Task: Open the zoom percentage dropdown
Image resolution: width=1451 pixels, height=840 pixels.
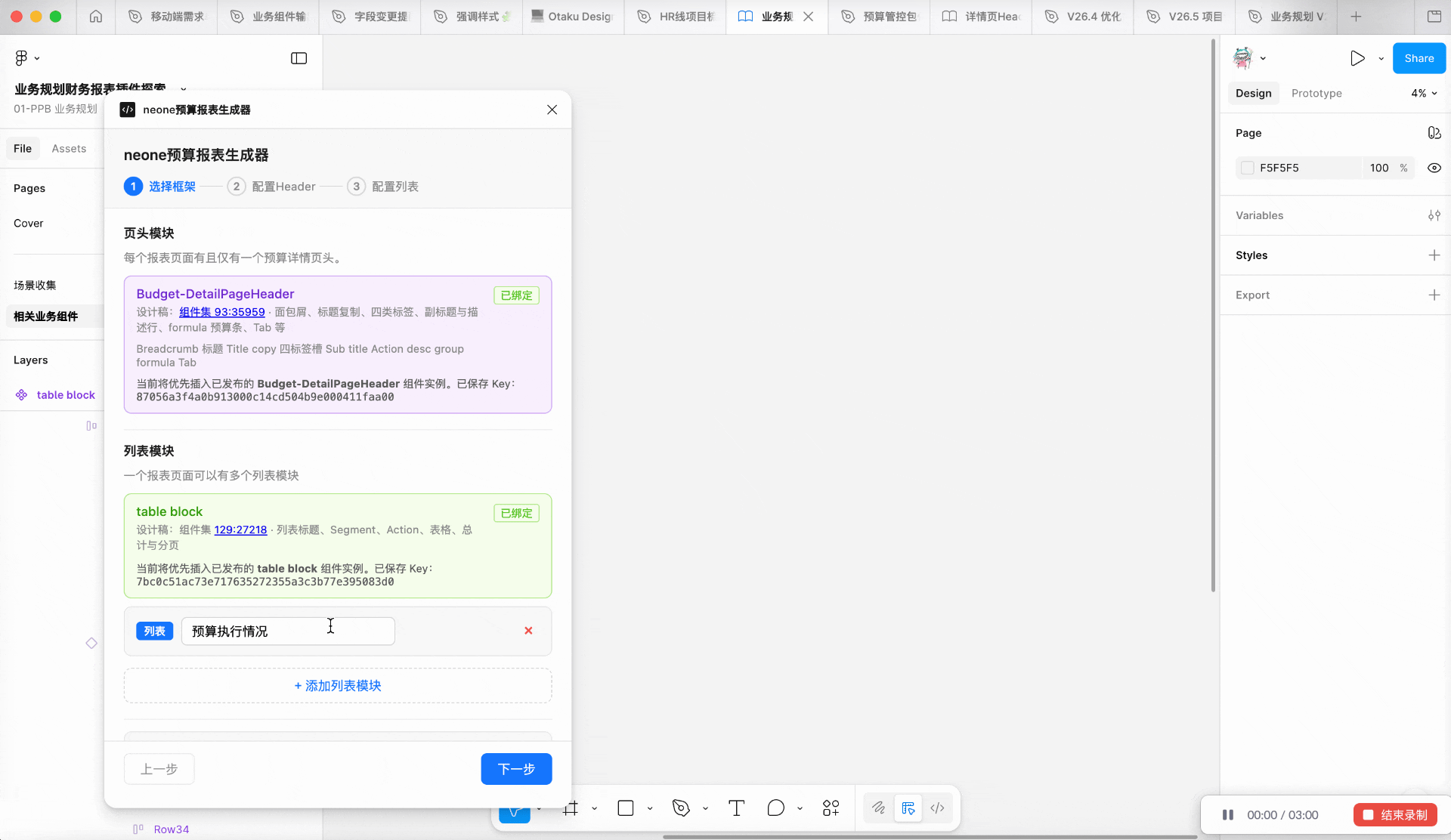Action: pos(1424,93)
